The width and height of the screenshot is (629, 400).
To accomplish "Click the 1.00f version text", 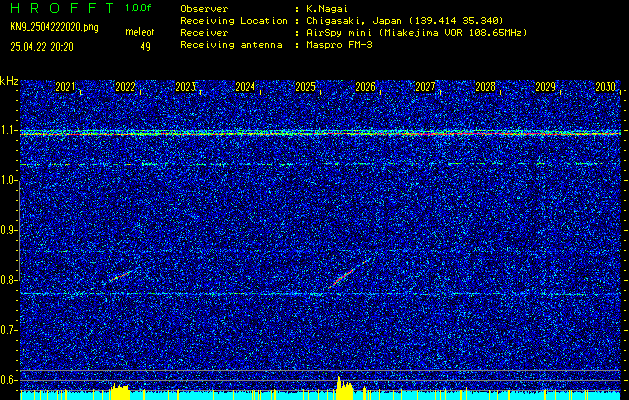I will [x=138, y=8].
